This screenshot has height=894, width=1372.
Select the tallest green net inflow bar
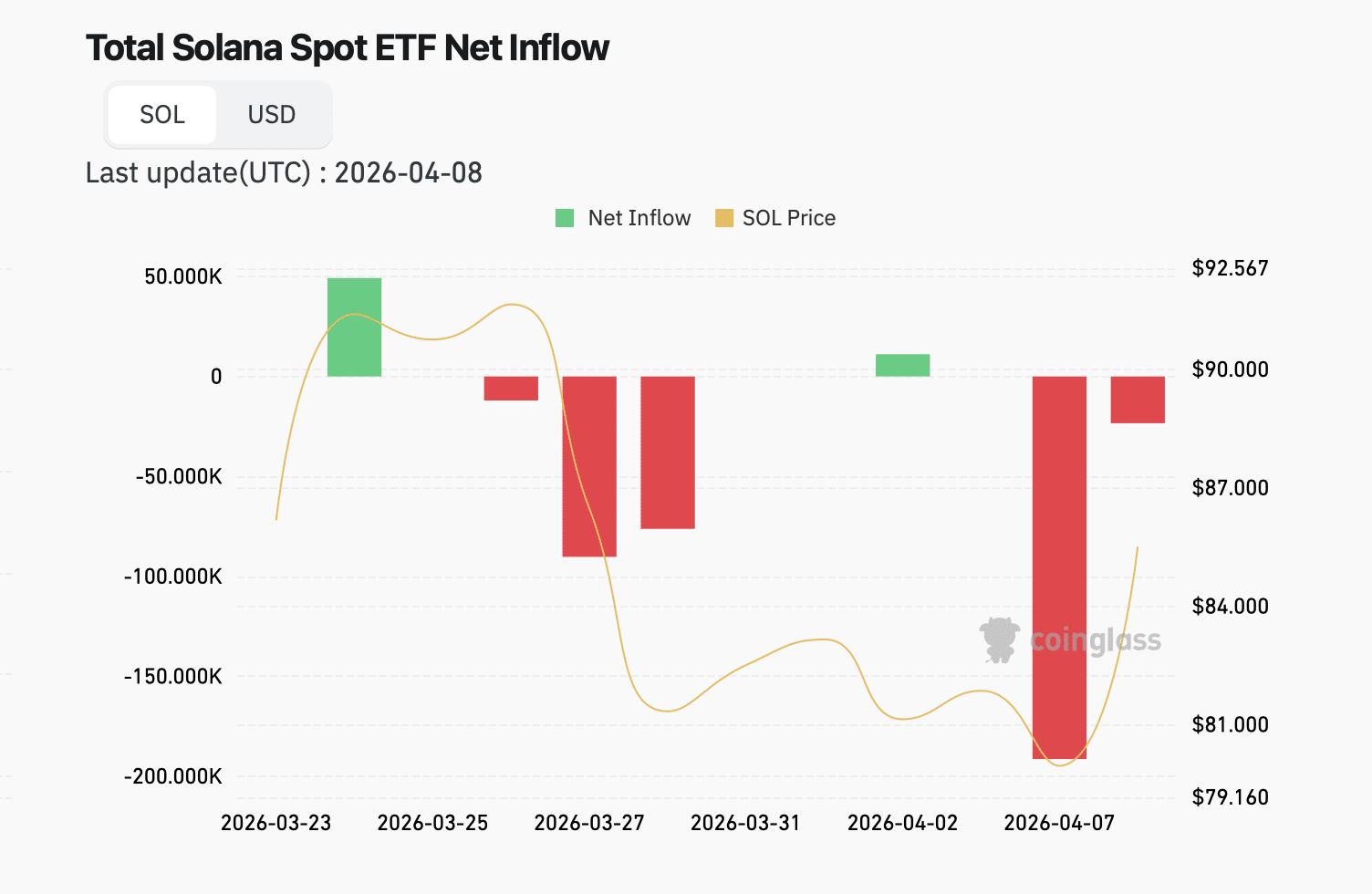click(354, 327)
